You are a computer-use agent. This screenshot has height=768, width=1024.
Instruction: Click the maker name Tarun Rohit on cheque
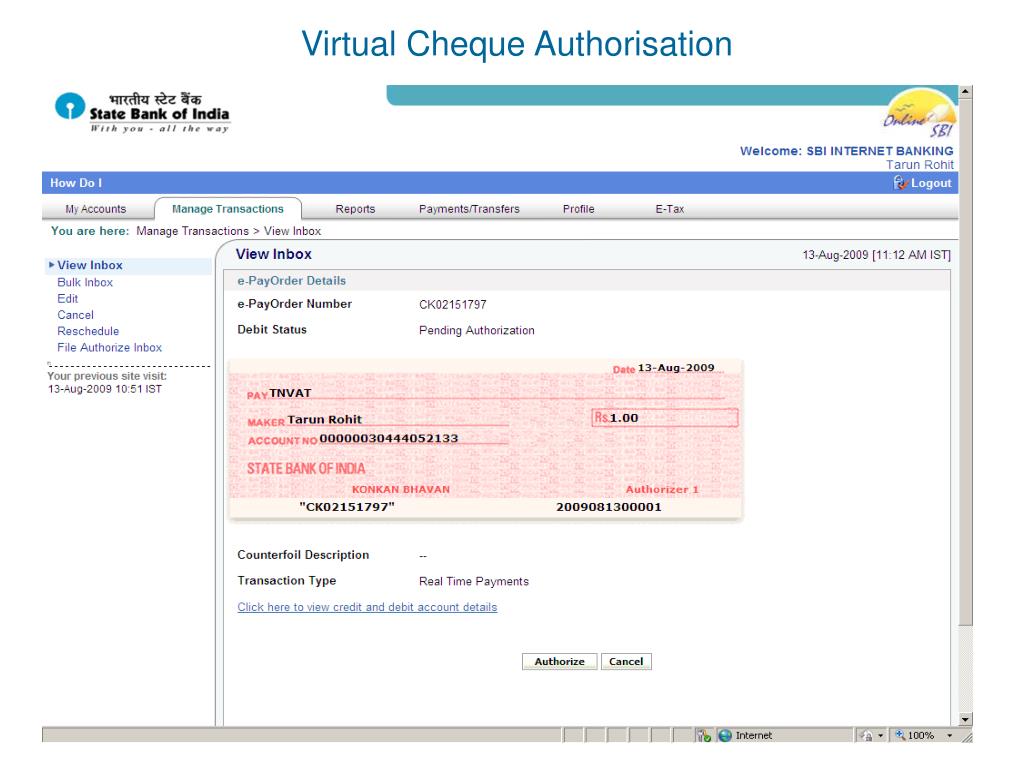[325, 419]
